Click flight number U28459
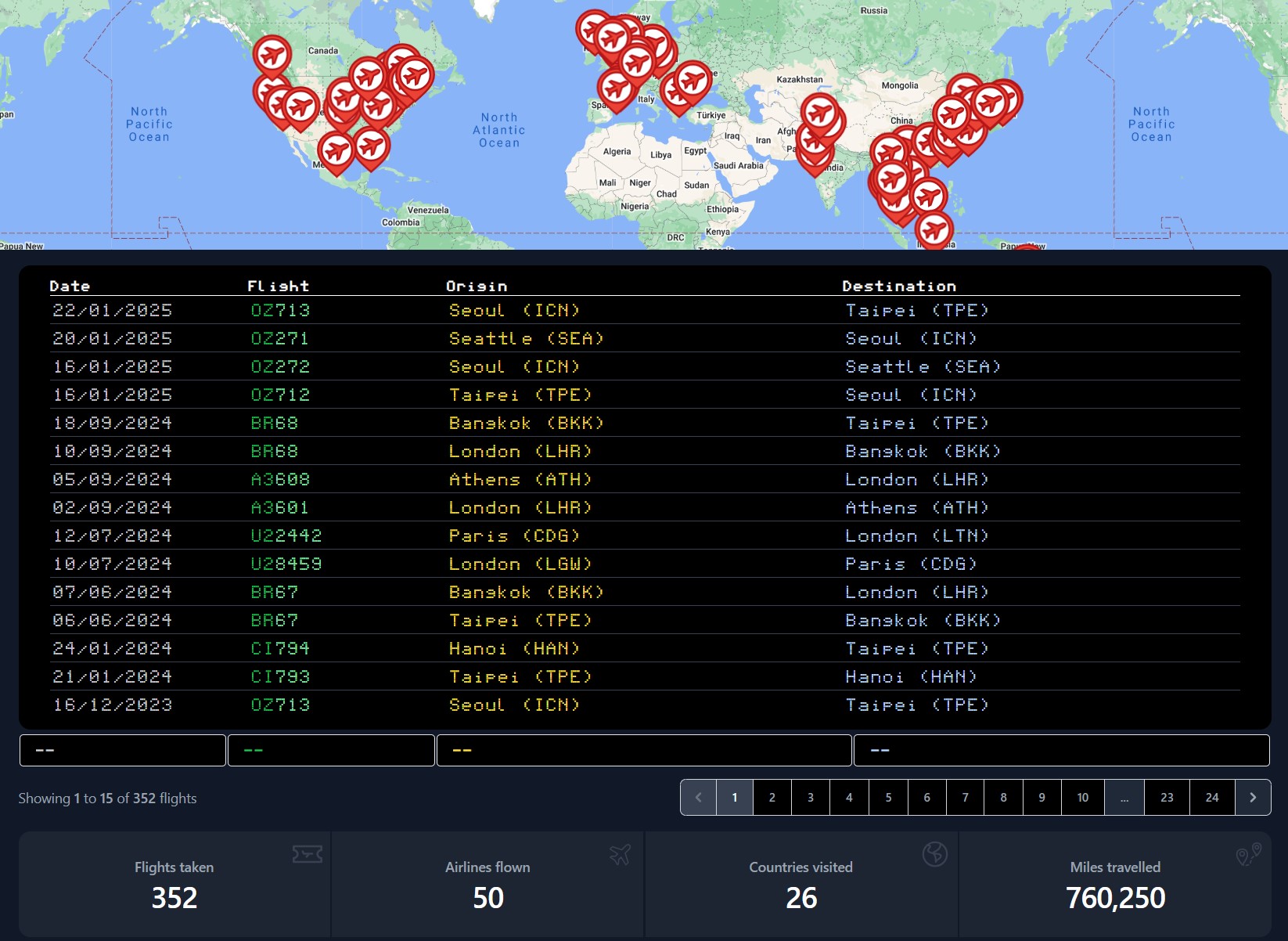 [x=286, y=564]
